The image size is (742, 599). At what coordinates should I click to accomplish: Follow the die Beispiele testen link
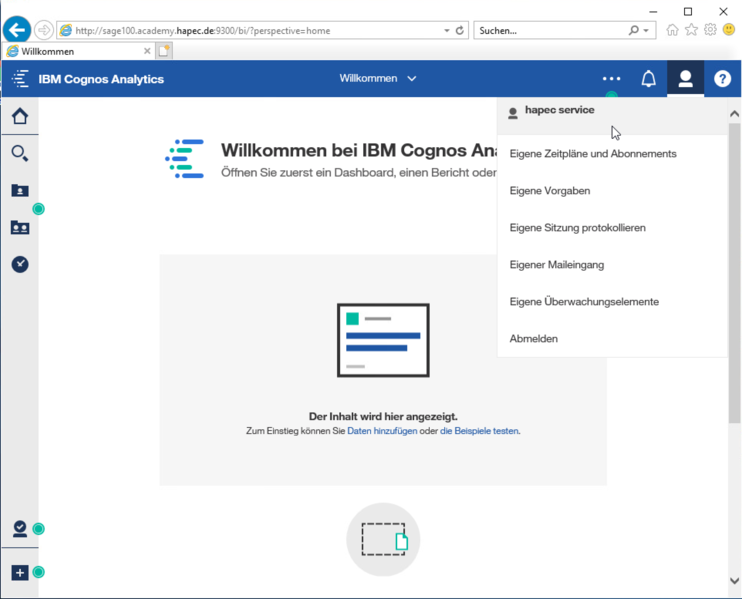(479, 431)
